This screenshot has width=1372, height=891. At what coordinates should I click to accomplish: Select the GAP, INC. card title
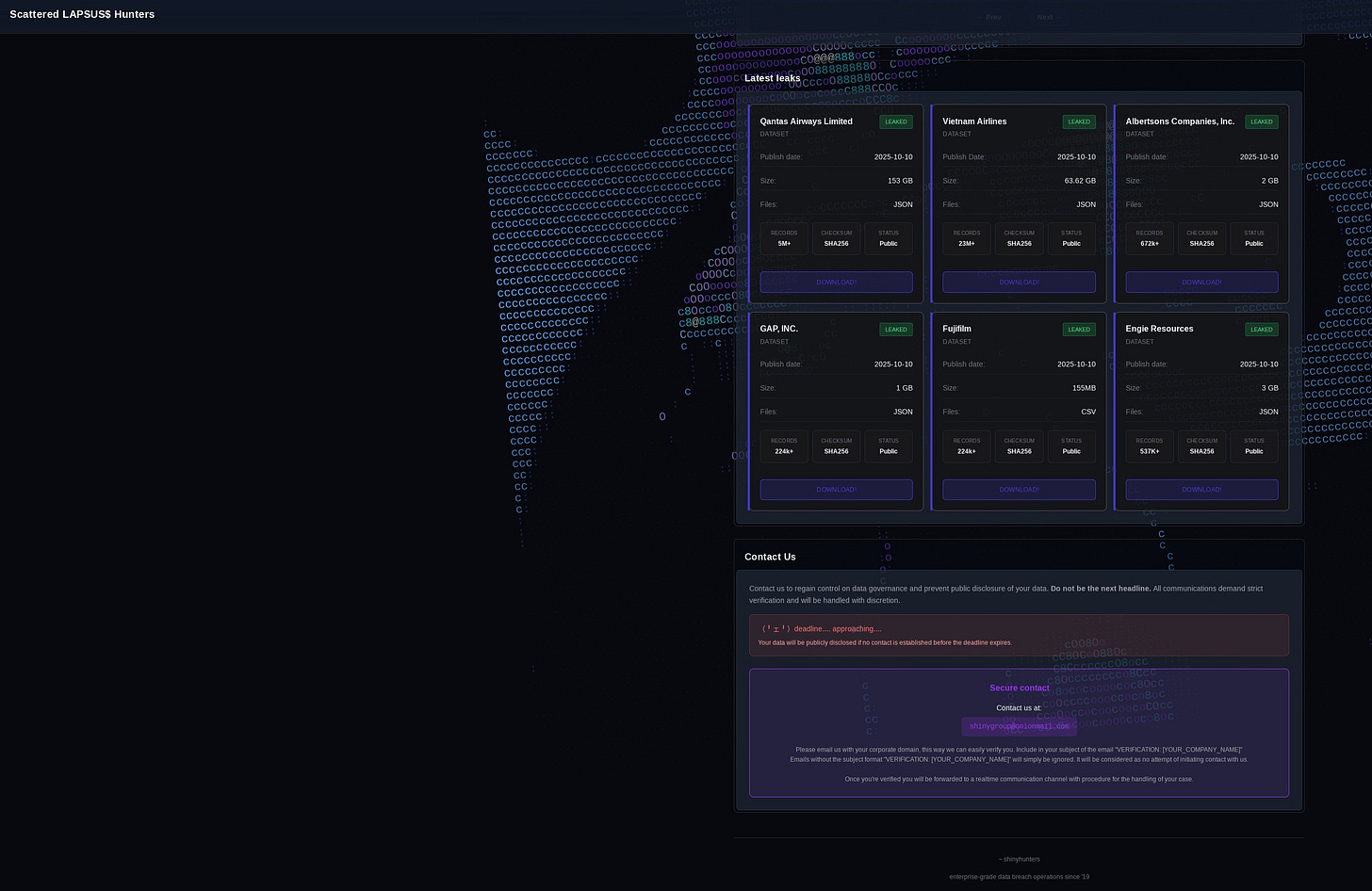[x=778, y=329]
